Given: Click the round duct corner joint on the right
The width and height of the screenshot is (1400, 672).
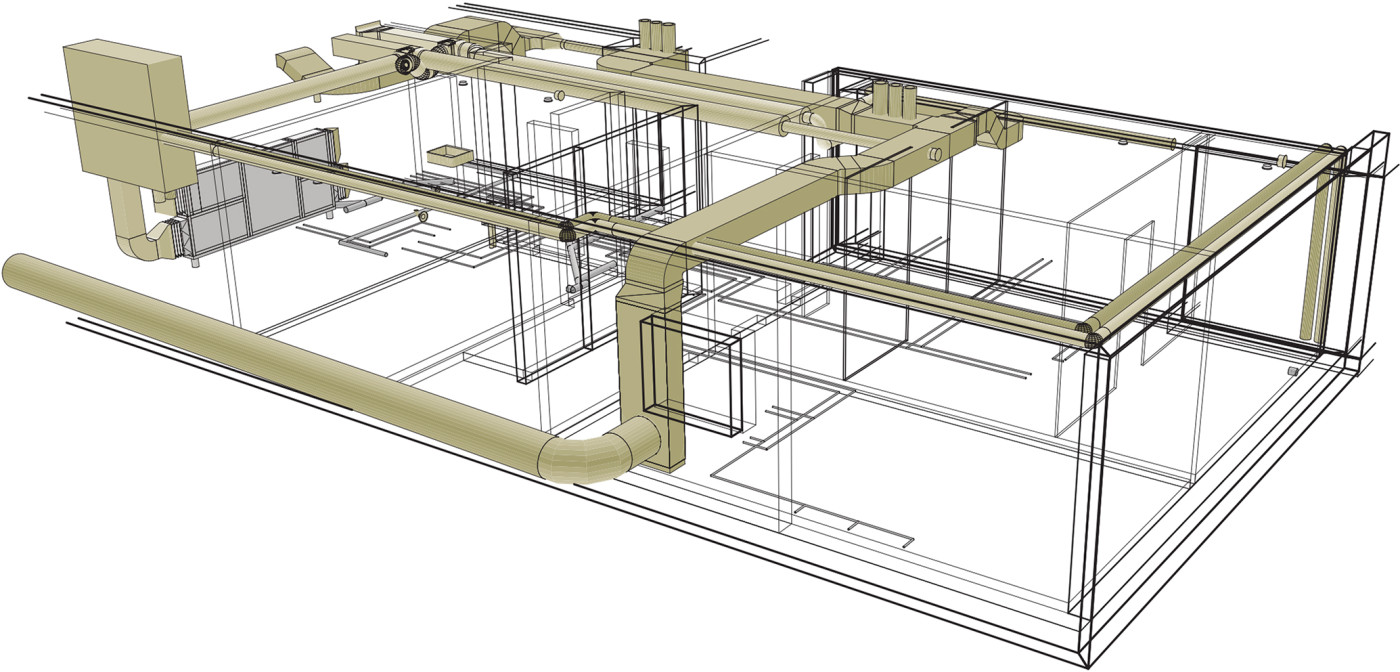Looking at the screenshot, I should 1092,335.
